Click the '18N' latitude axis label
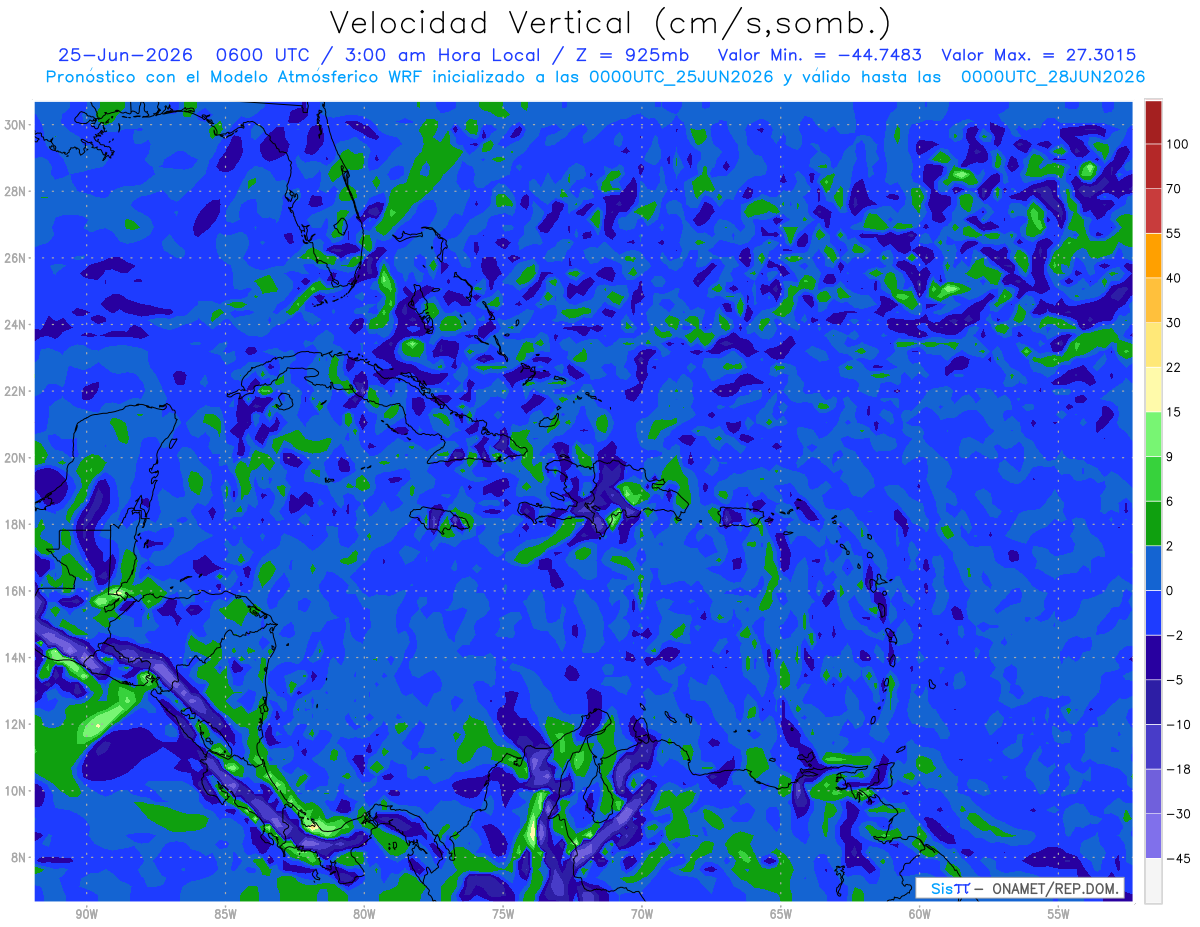 point(16,524)
